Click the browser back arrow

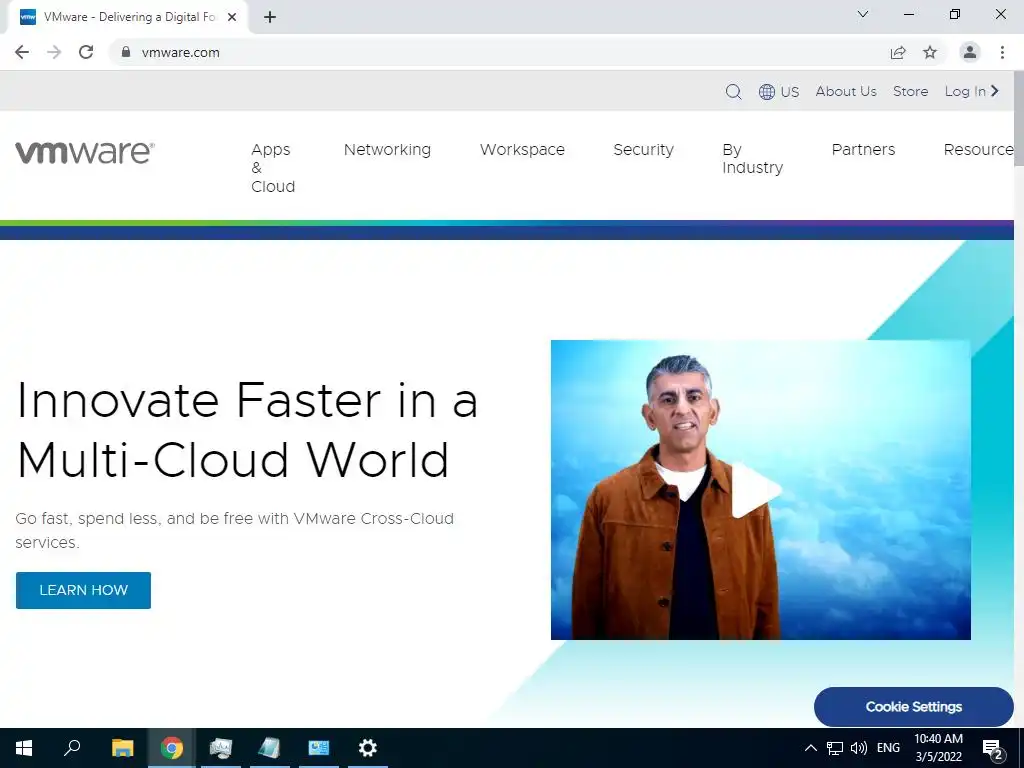pyautogui.click(x=22, y=52)
